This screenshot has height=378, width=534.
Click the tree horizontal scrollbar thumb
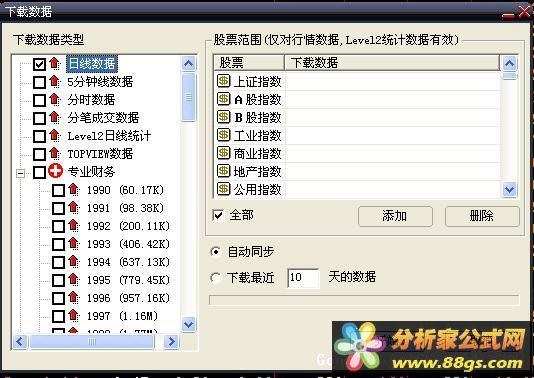[92, 341]
